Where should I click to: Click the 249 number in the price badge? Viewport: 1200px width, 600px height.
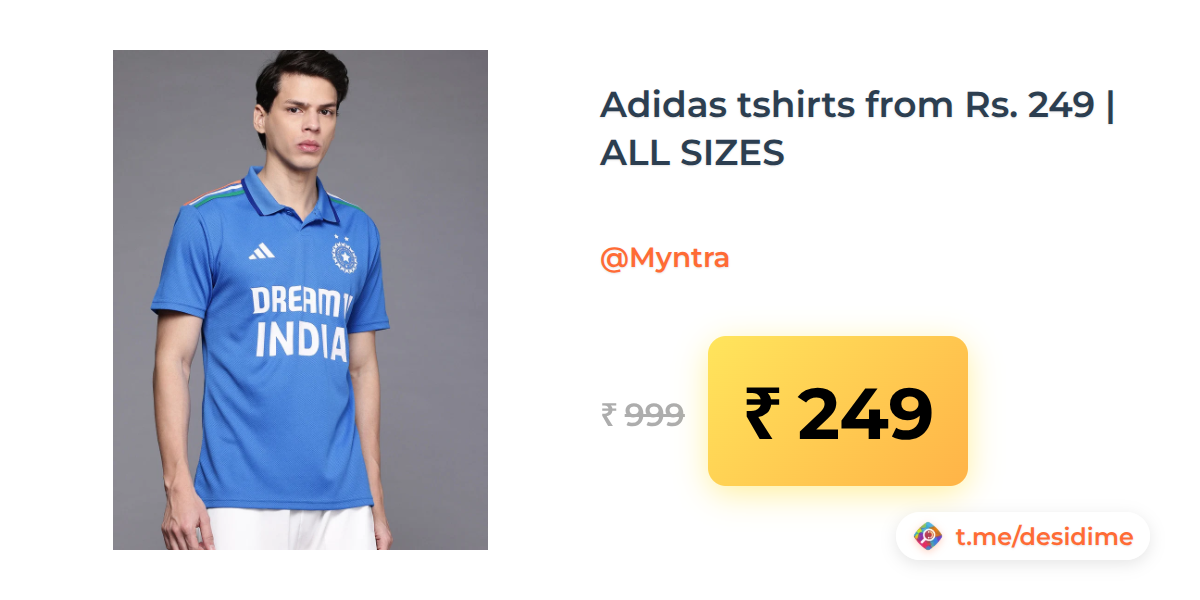(865, 413)
